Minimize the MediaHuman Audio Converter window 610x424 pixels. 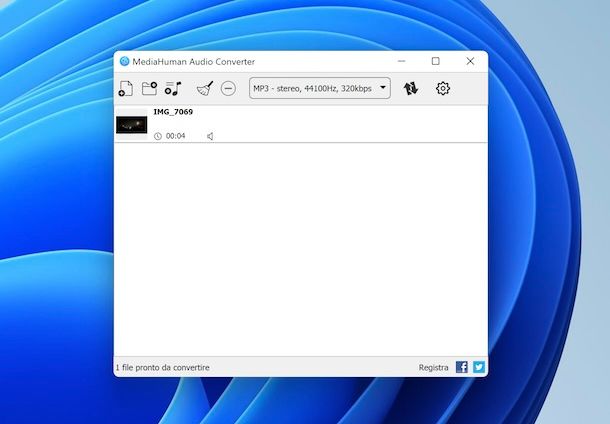[x=401, y=61]
